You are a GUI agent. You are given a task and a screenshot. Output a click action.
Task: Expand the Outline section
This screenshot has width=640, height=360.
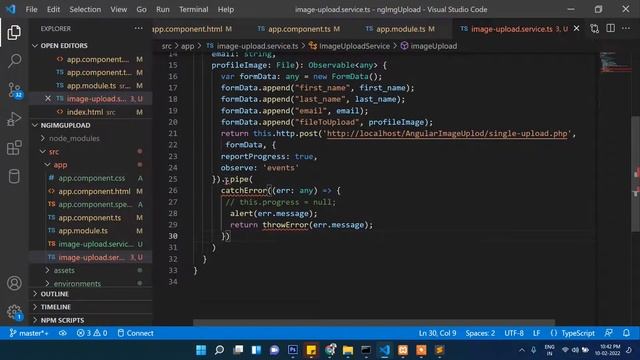point(54,294)
